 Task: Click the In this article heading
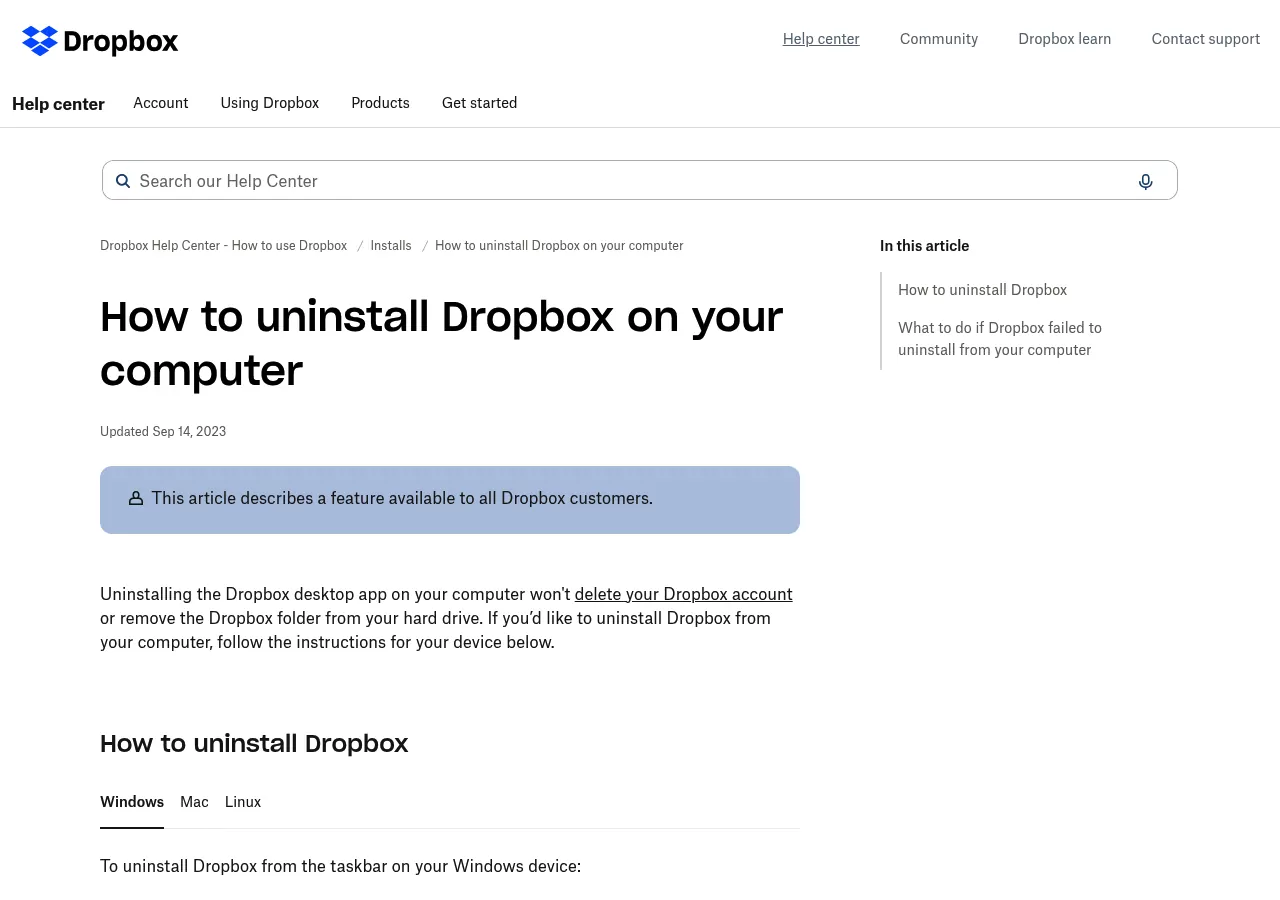click(x=925, y=246)
